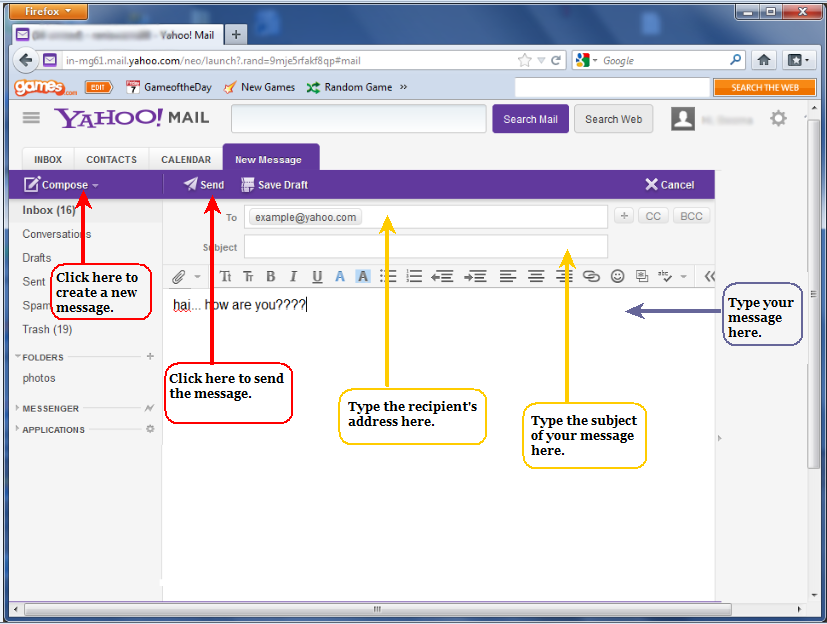Switch to the INBOX tab
Image resolution: width=827 pixels, height=624 pixels.
[x=48, y=159]
